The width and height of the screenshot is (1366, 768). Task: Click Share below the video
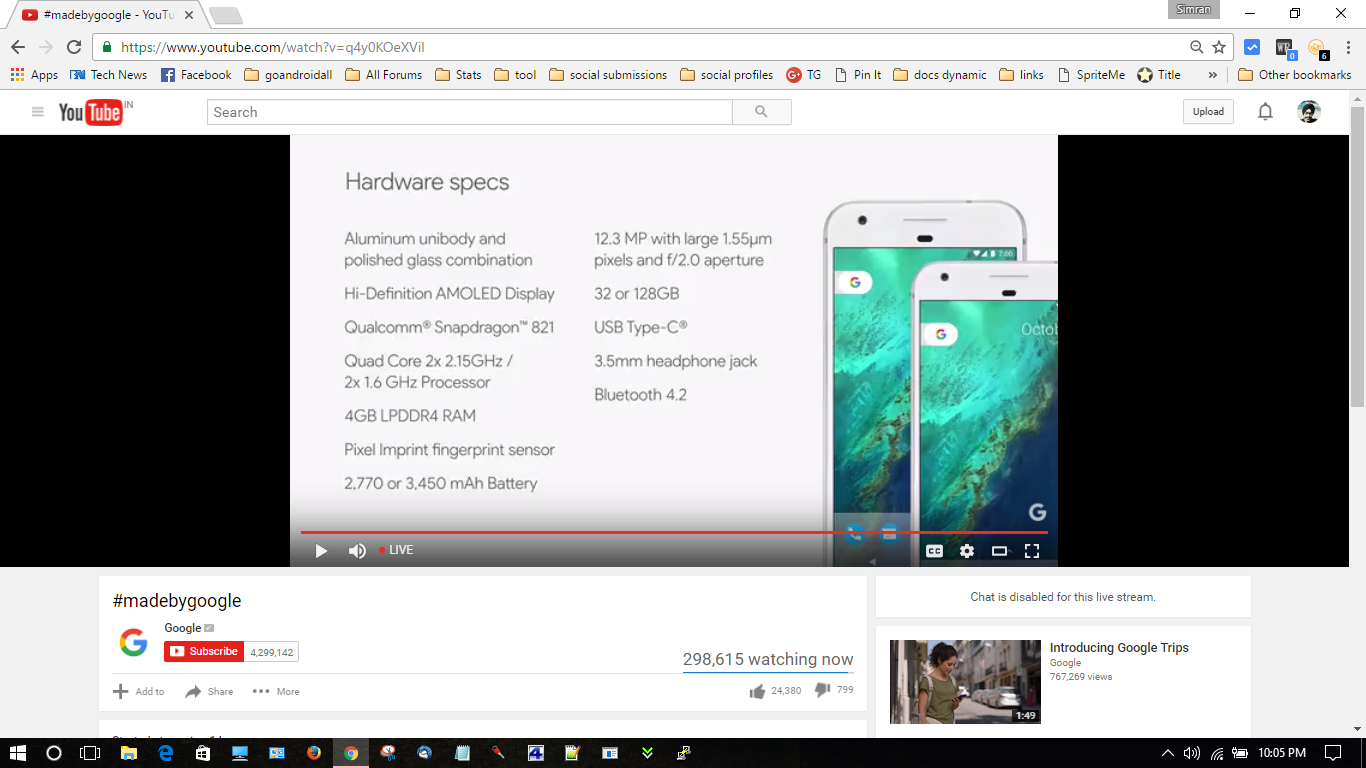209,691
